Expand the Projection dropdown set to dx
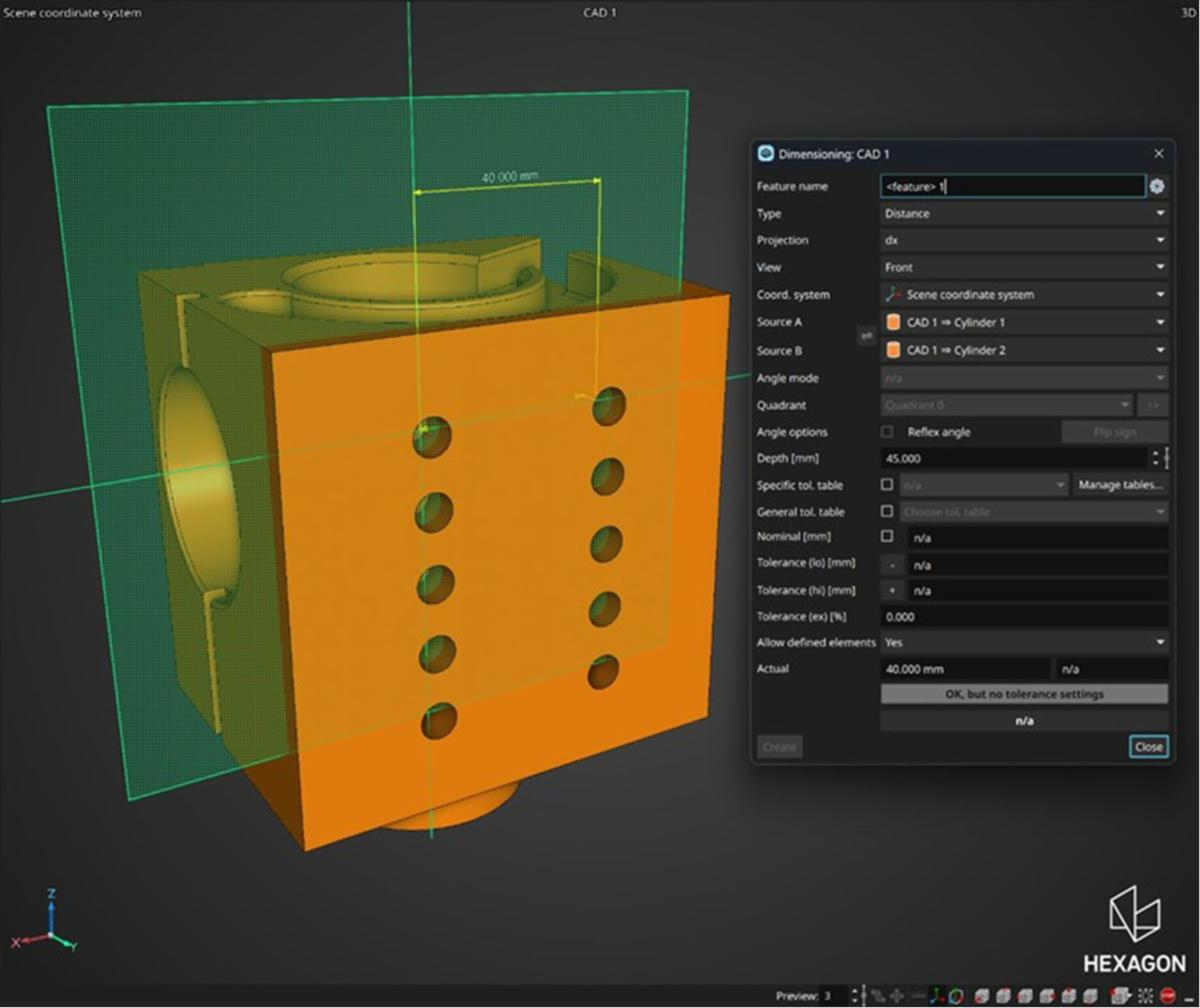Viewport: 1200px width, 1008px height. (x=1023, y=240)
